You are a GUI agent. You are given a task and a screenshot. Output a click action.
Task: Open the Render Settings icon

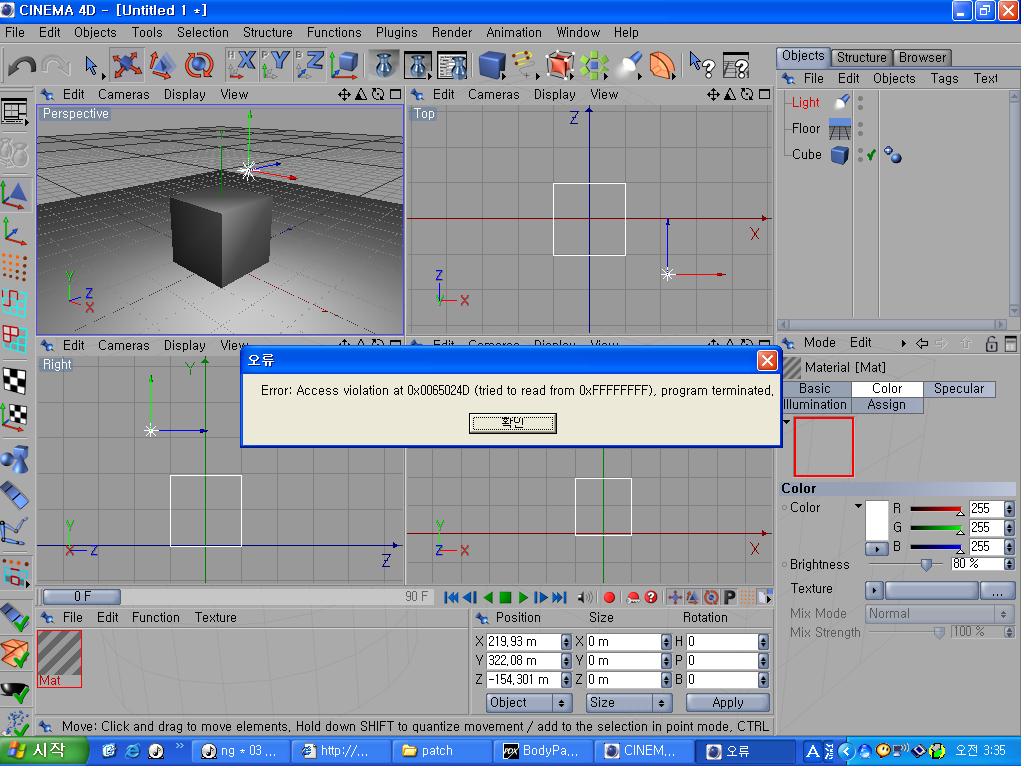452,65
